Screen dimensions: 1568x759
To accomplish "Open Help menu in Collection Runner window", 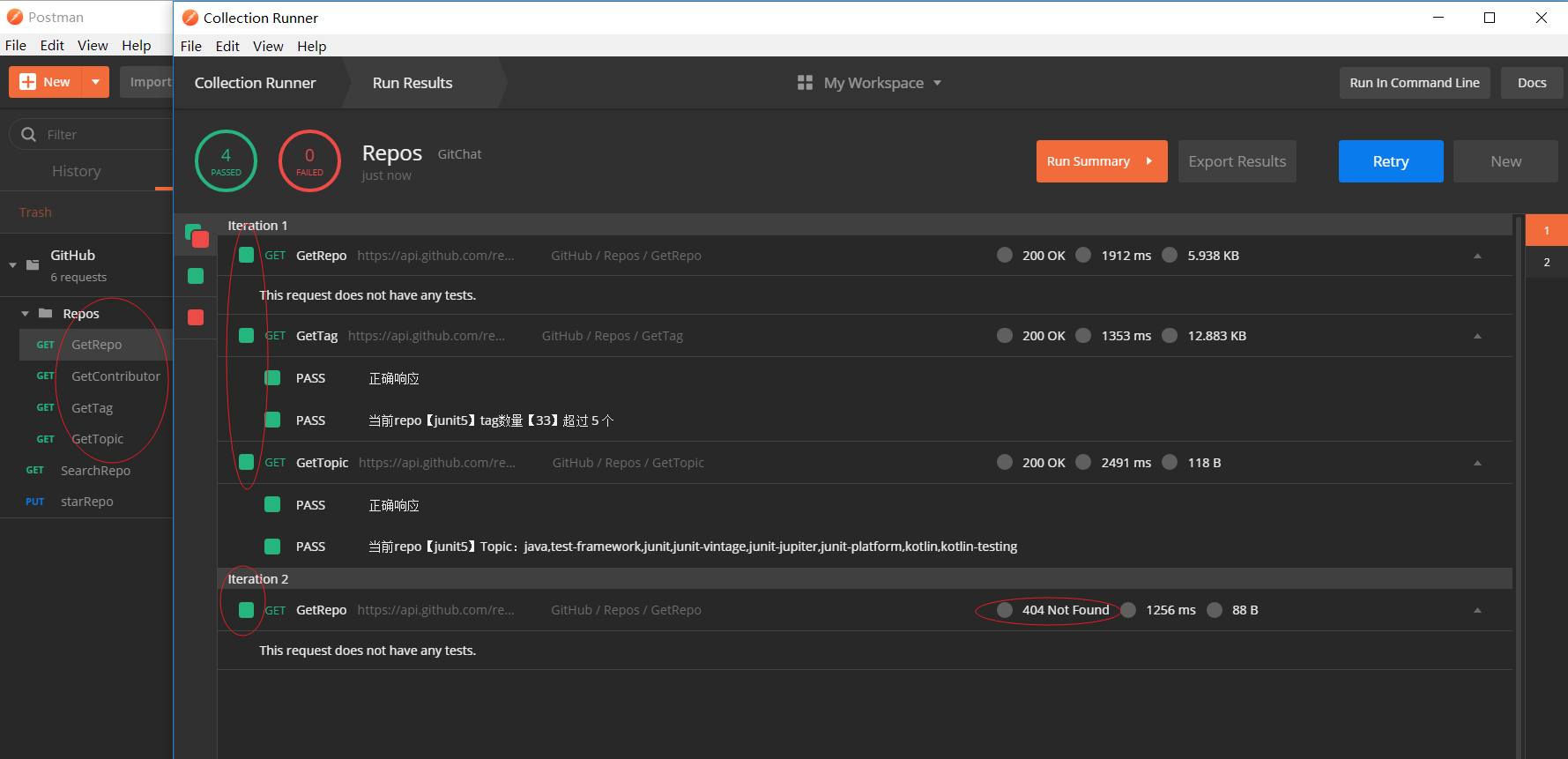I will click(311, 46).
